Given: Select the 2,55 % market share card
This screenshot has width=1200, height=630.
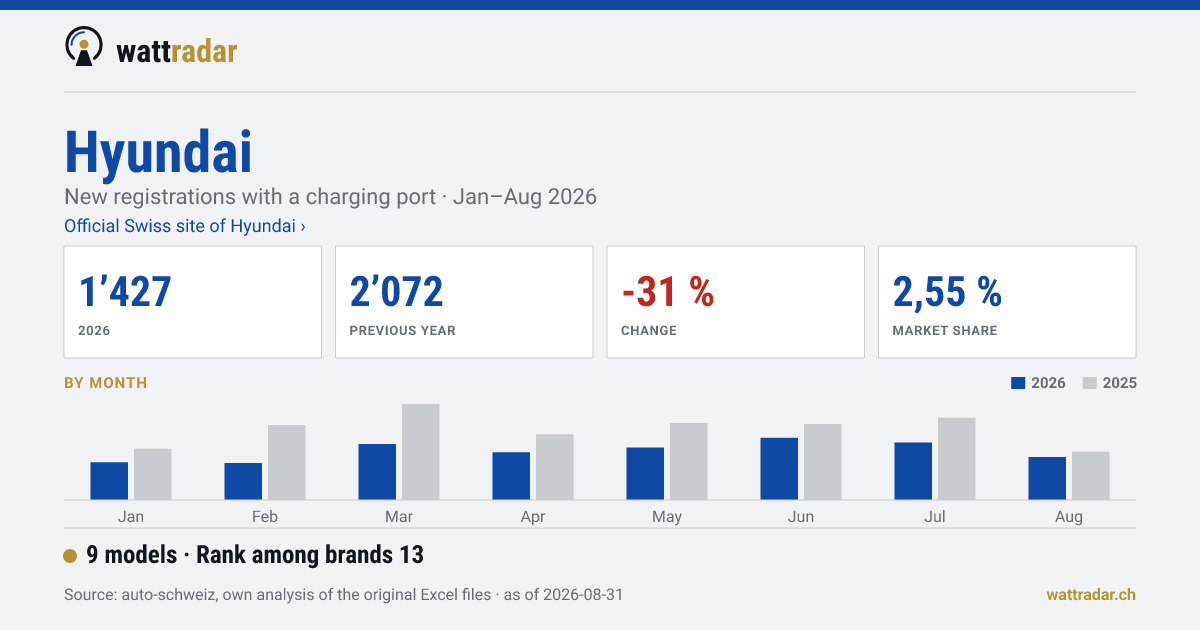Looking at the screenshot, I should (x=1007, y=302).
